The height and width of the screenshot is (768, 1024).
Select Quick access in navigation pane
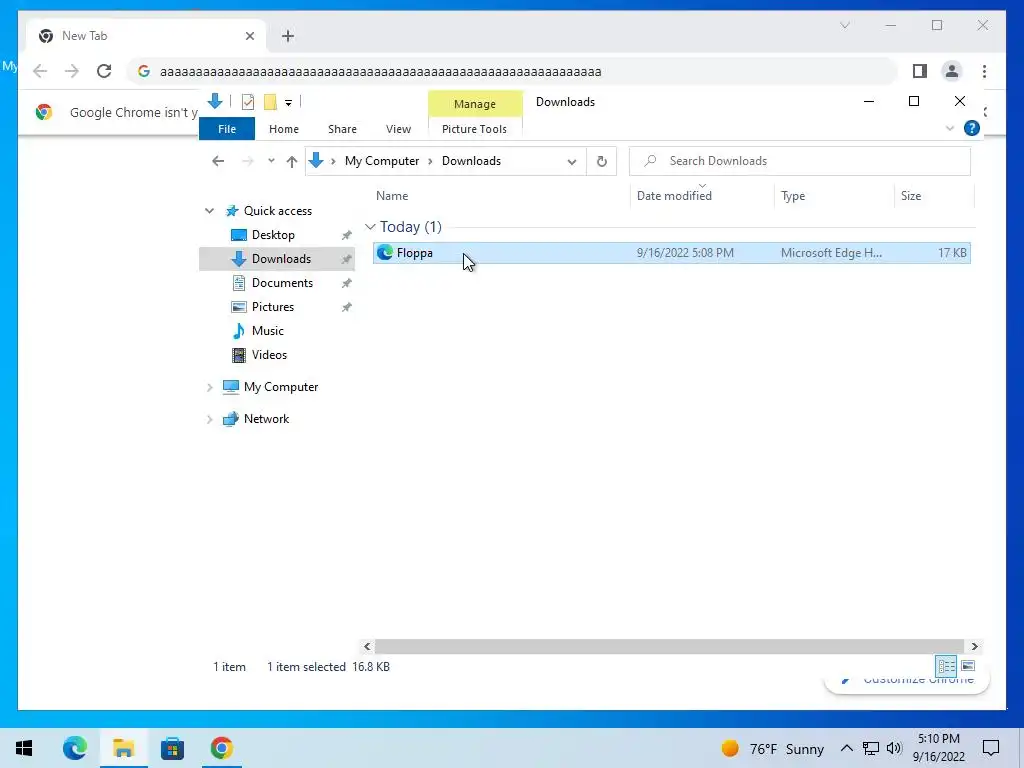(x=278, y=211)
